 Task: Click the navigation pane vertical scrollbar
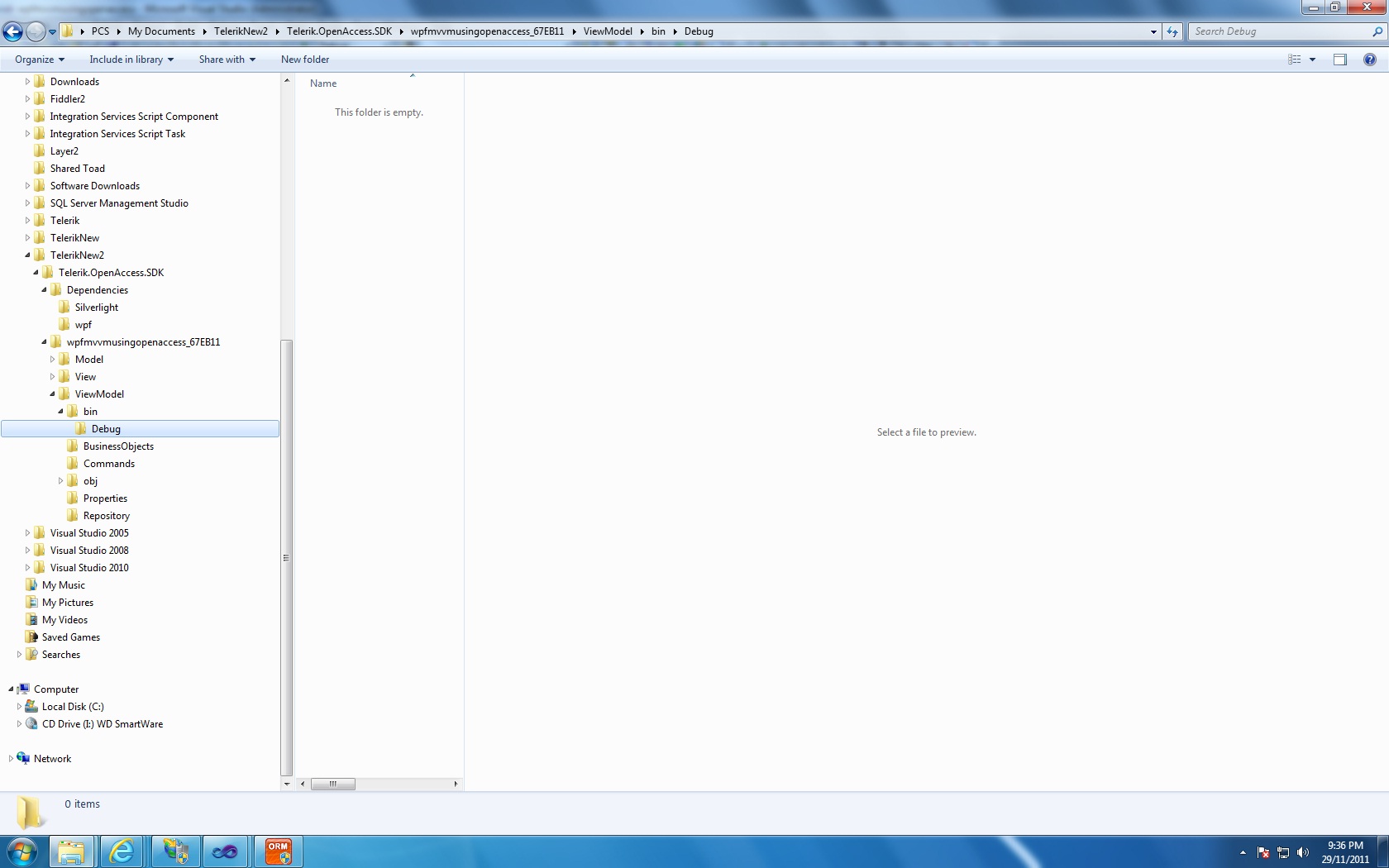287,558
